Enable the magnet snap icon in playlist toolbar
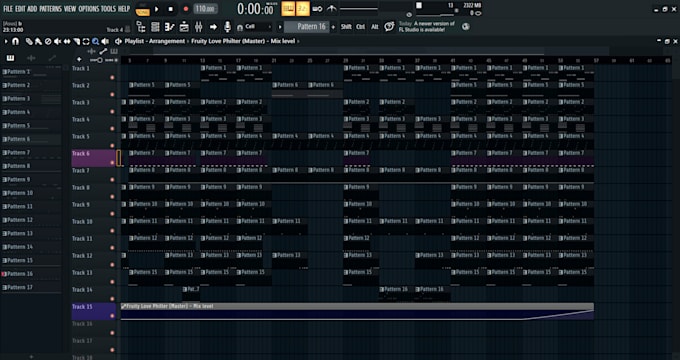 16,41
